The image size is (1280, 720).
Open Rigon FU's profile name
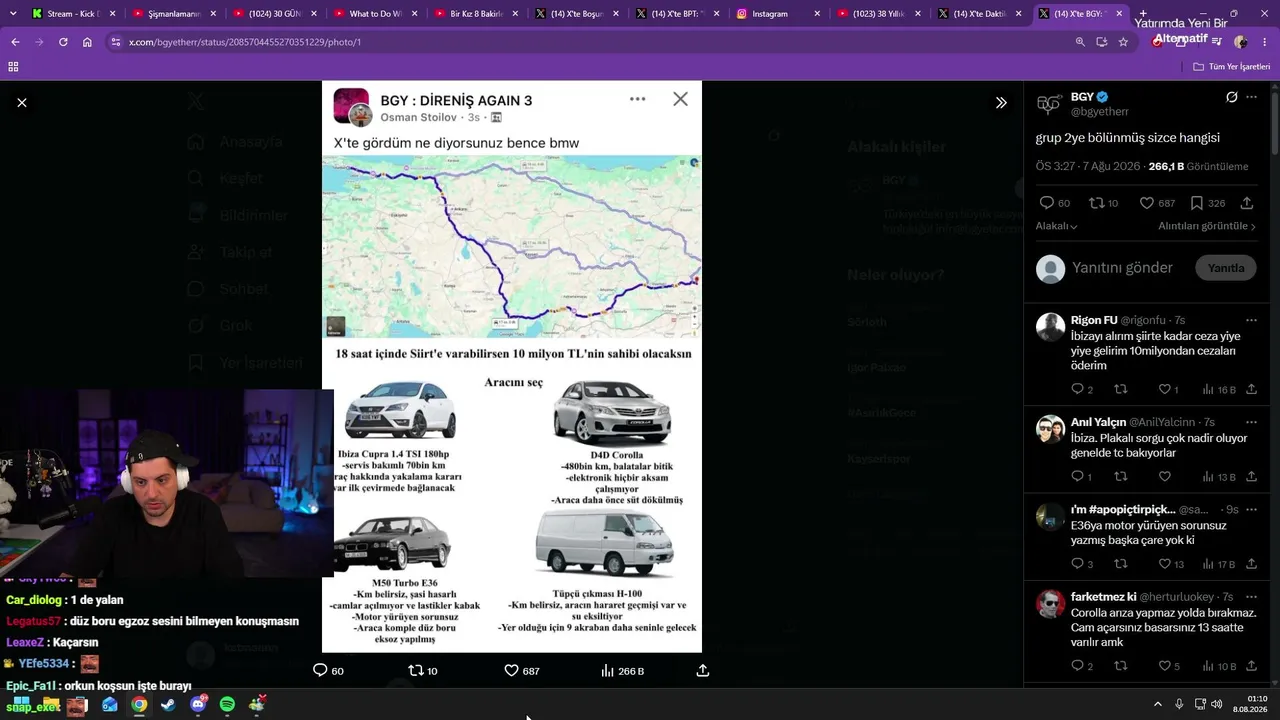(x=1094, y=320)
